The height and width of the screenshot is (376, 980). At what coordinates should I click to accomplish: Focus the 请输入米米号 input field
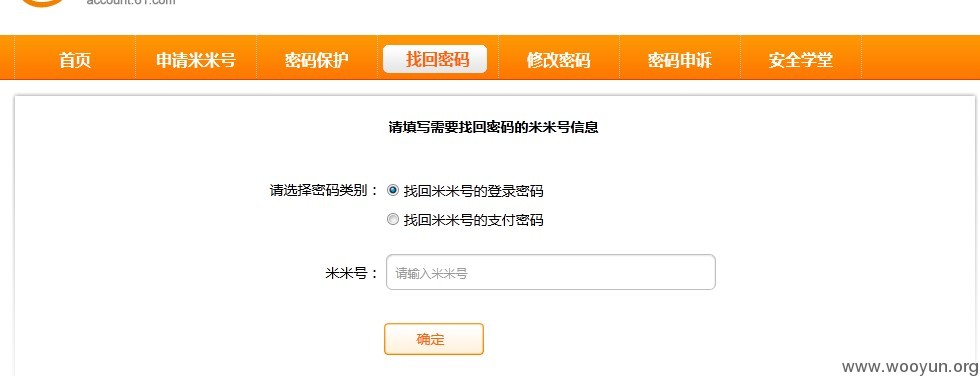click(x=551, y=272)
